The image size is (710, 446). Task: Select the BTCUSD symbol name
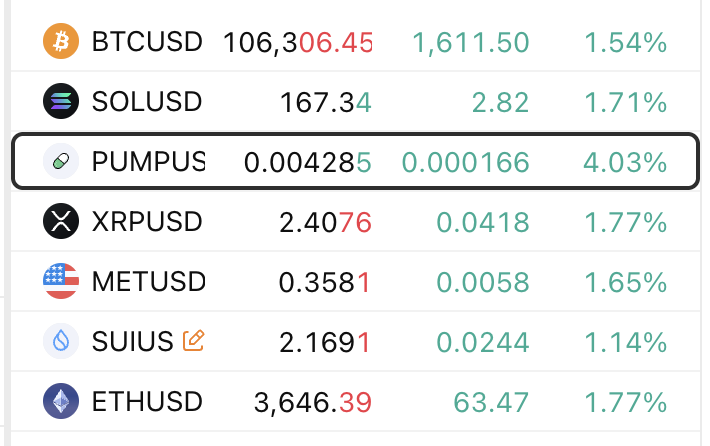pos(146,42)
